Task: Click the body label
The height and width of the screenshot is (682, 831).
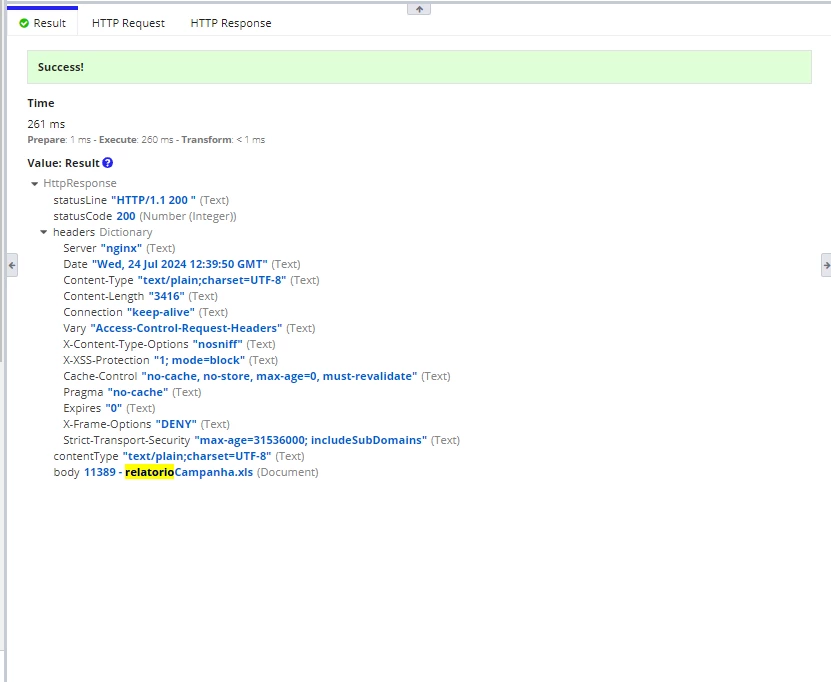Action: [66, 472]
